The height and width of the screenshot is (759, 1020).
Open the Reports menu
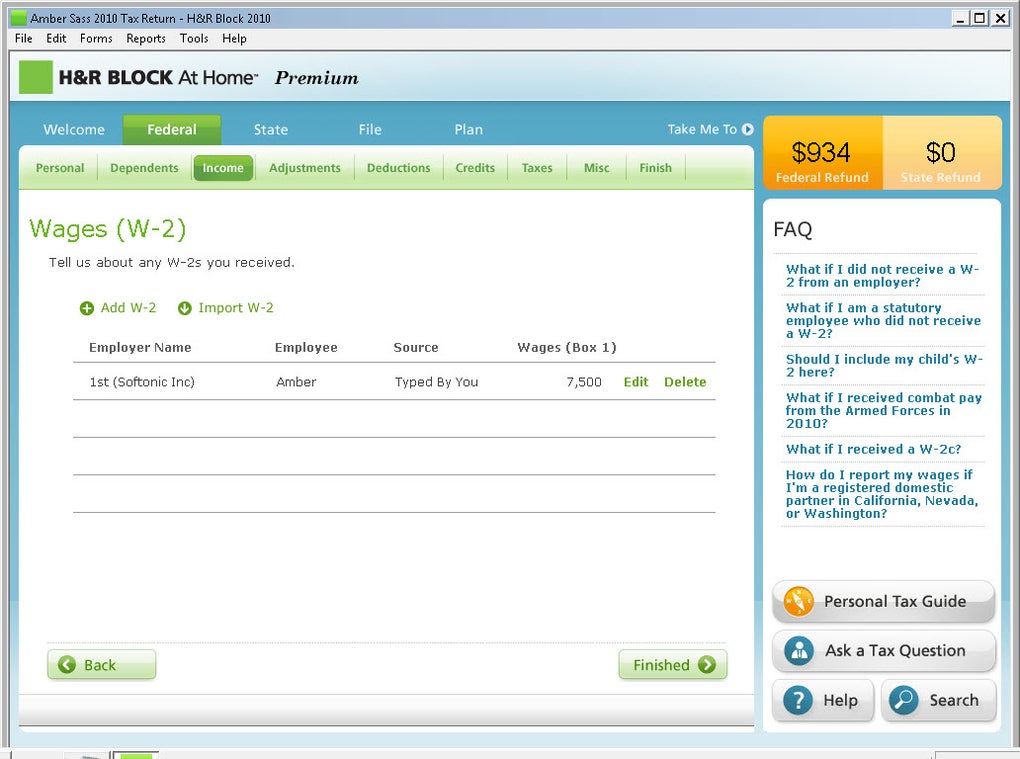[146, 38]
